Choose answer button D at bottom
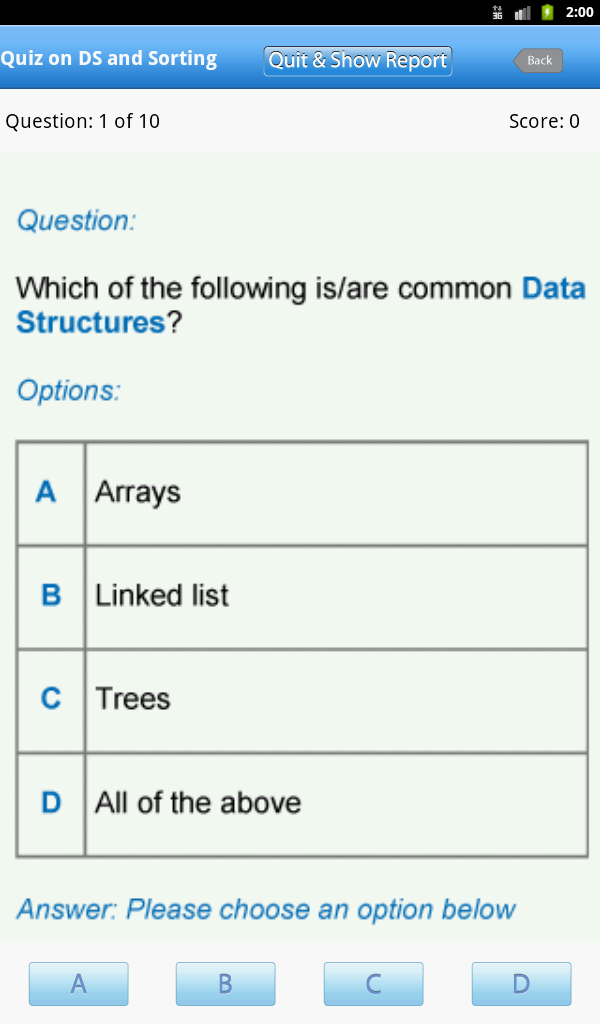 point(521,984)
